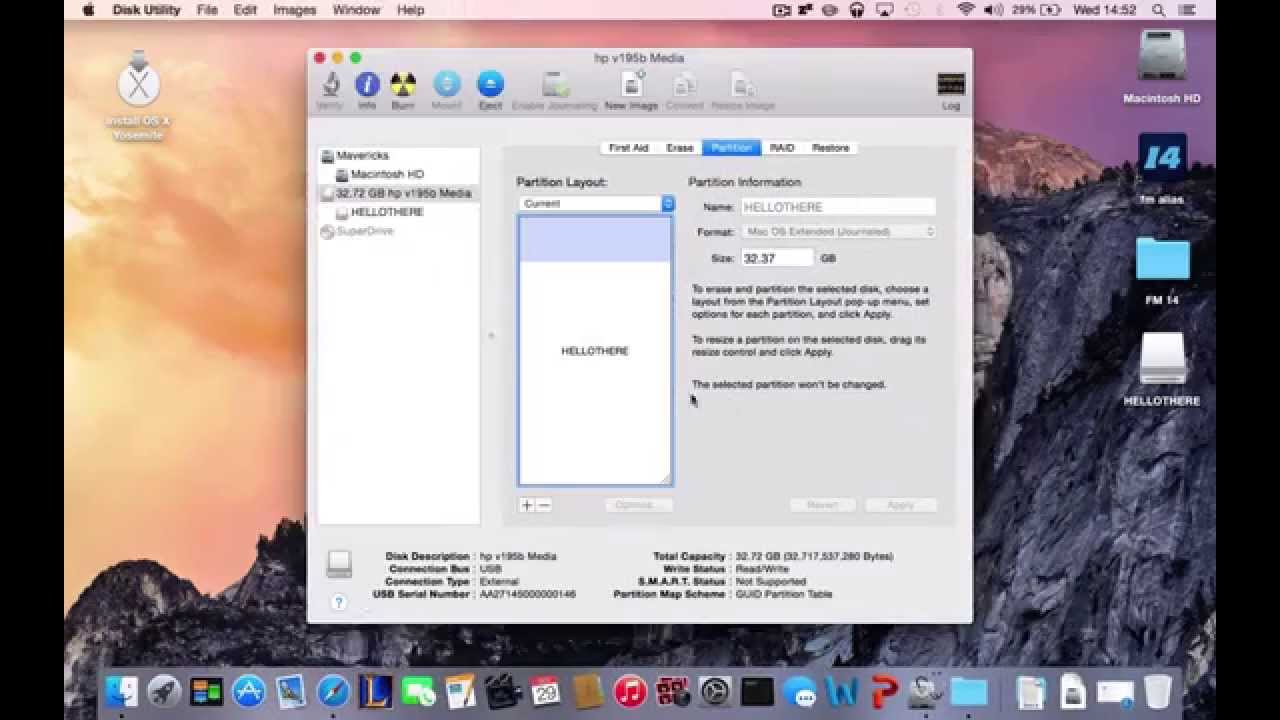Open the Partition Layout dropdown

coord(597,203)
